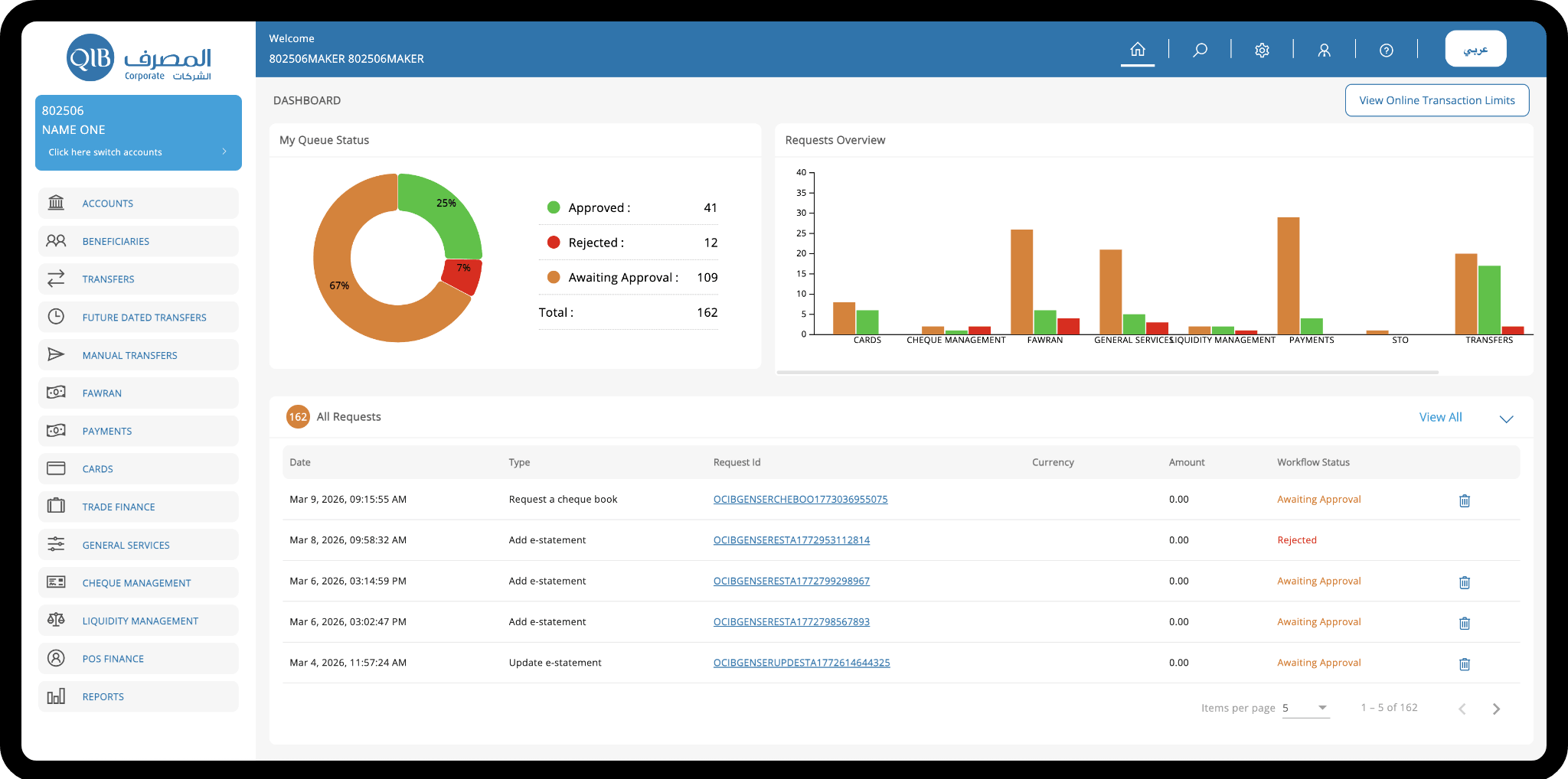
Task: Go to Home via house icon
Action: (1138, 50)
